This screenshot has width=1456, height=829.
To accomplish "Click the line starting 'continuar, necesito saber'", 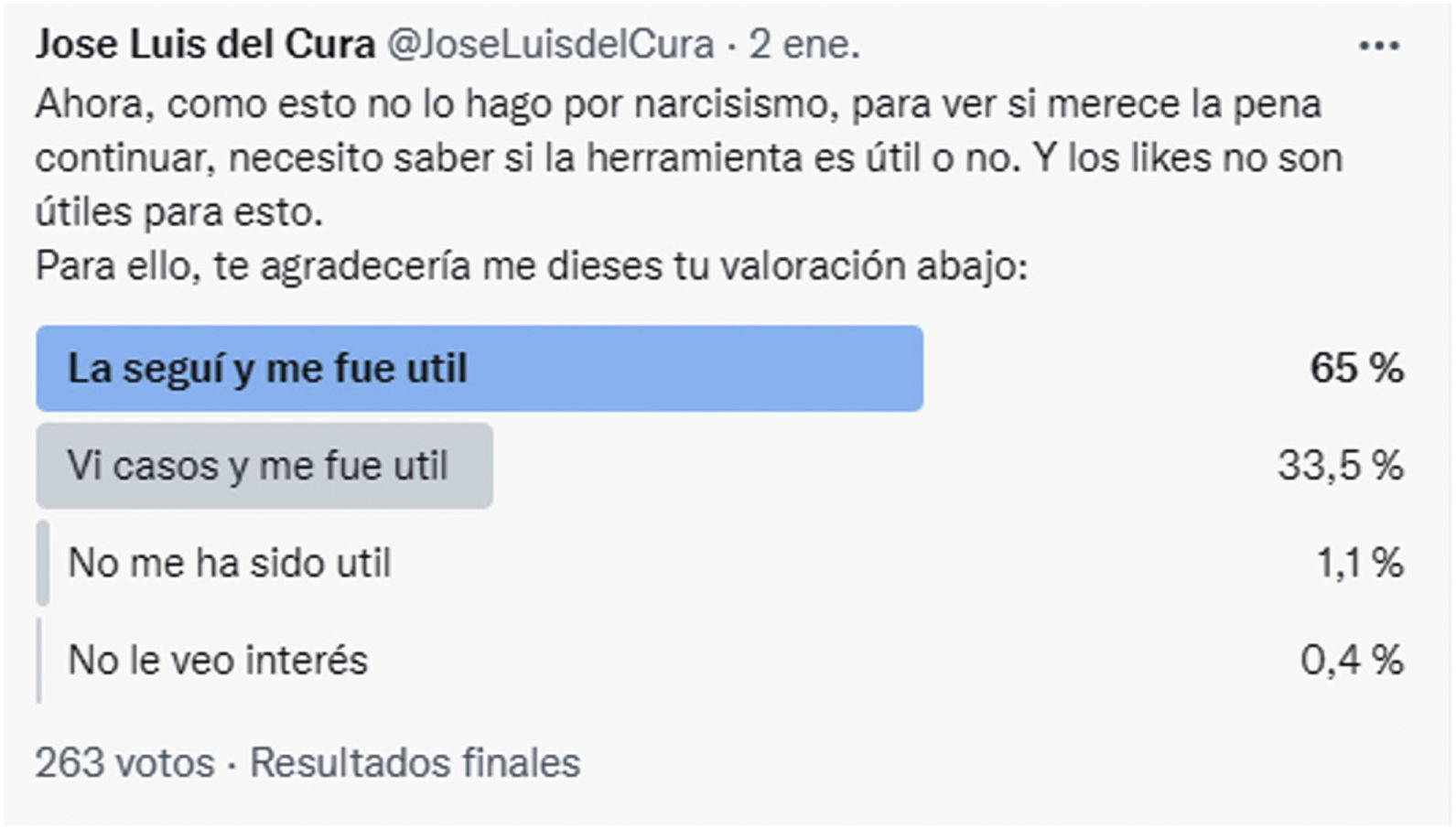I will [688, 158].
